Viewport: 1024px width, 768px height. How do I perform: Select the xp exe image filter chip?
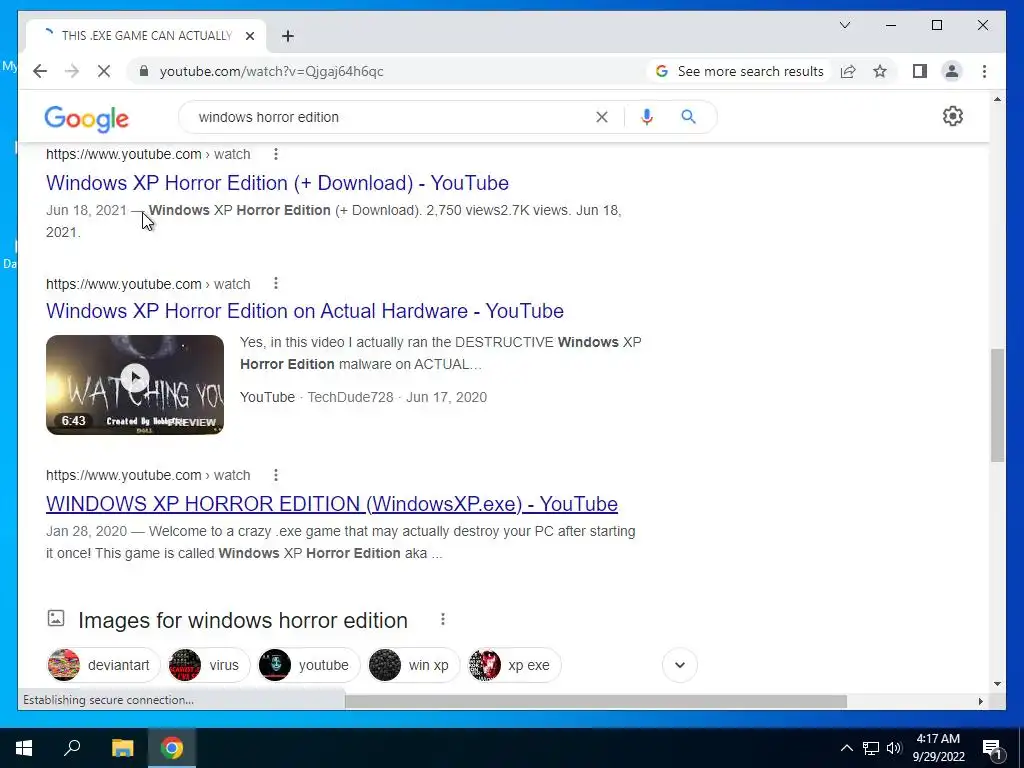[x=514, y=665]
